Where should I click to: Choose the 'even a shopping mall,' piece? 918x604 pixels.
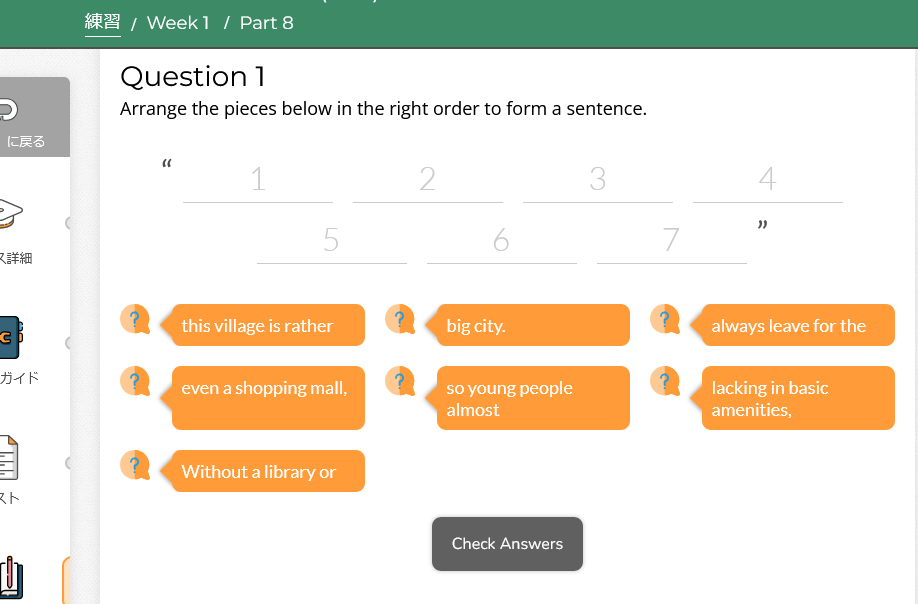tap(267, 397)
